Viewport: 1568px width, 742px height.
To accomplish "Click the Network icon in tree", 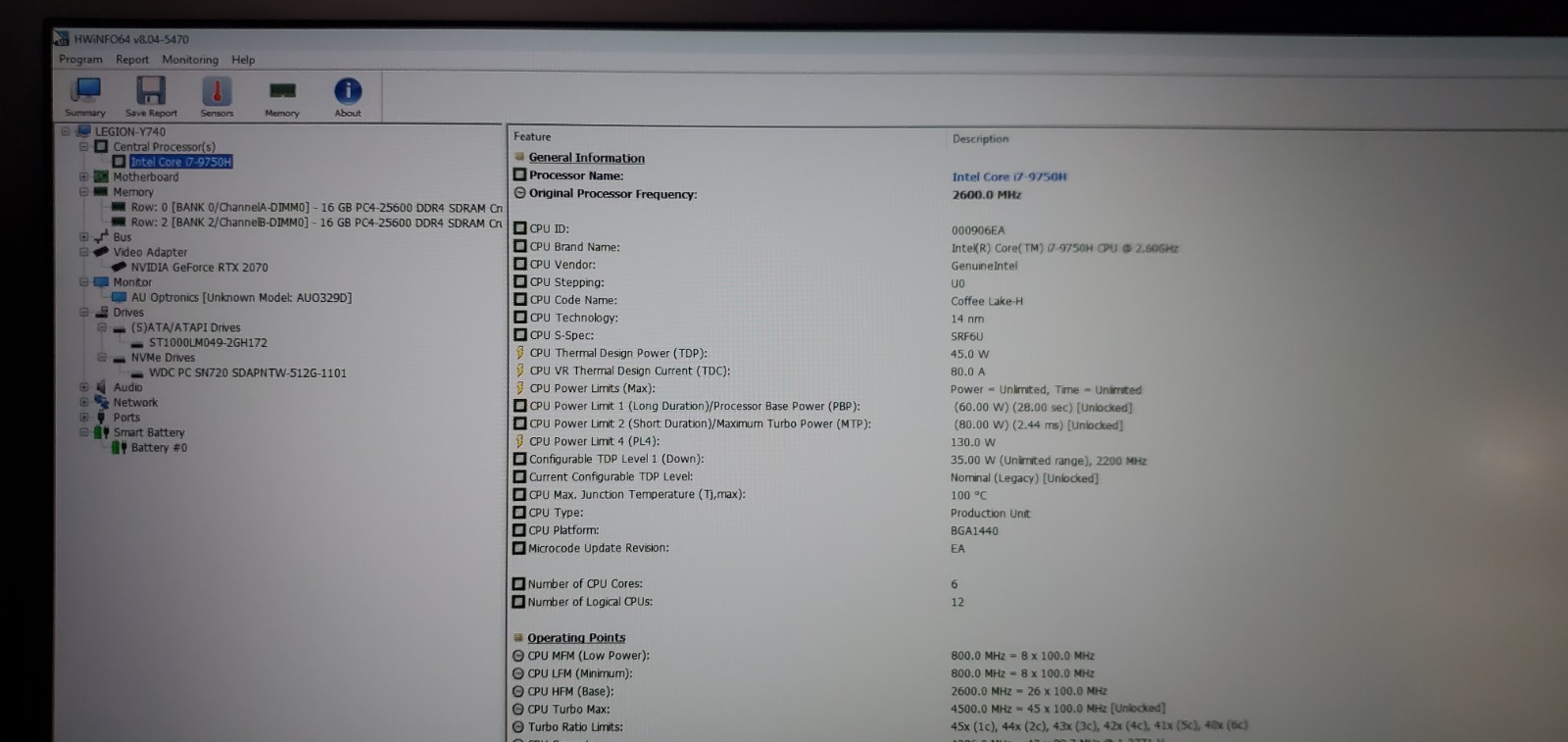I will point(101,402).
